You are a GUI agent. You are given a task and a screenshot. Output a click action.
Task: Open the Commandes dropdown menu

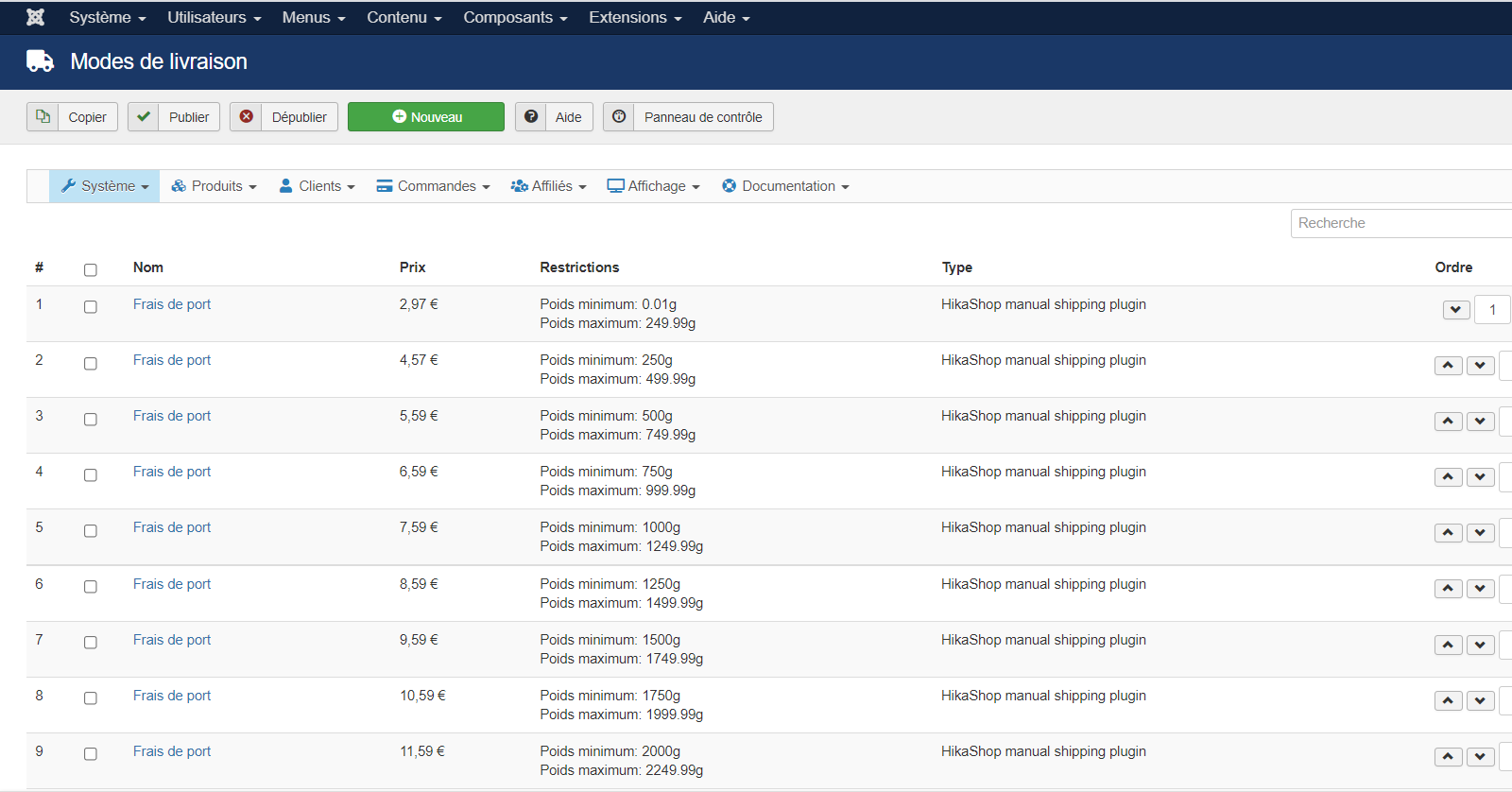(434, 186)
